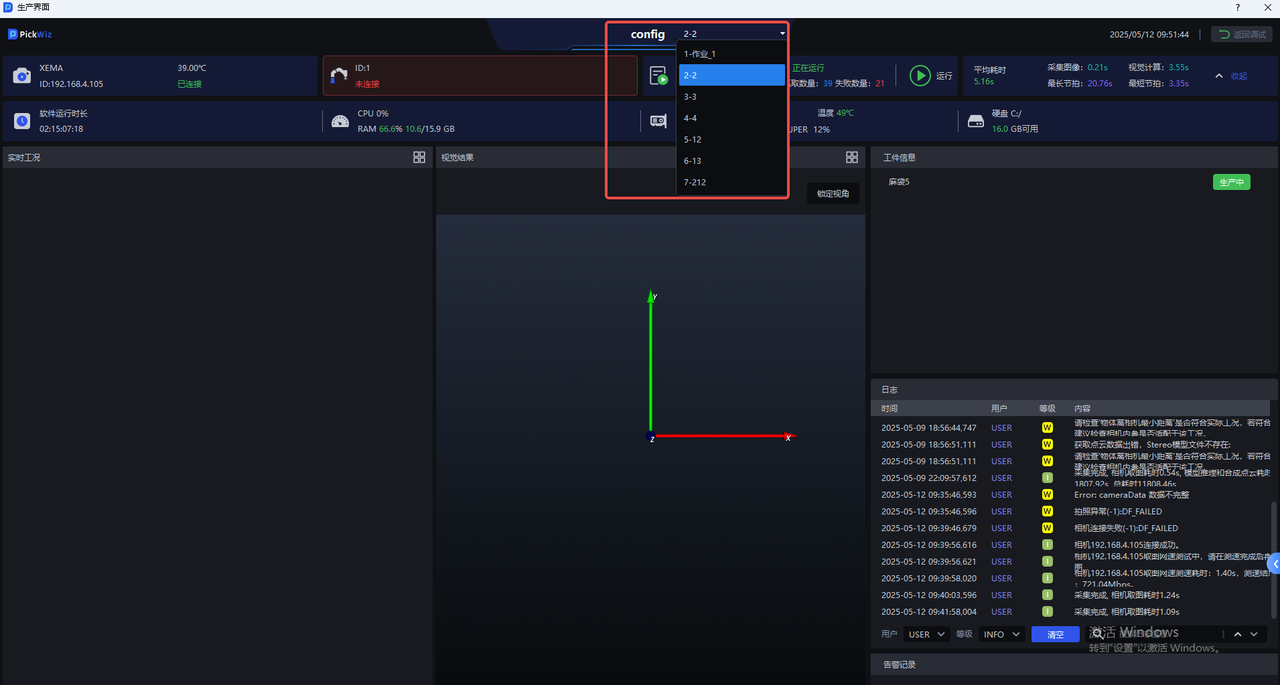The width and height of the screenshot is (1280, 685).
Task: Maximize the 视觉结果 panel via its grid icon
Action: pyautogui.click(x=852, y=158)
